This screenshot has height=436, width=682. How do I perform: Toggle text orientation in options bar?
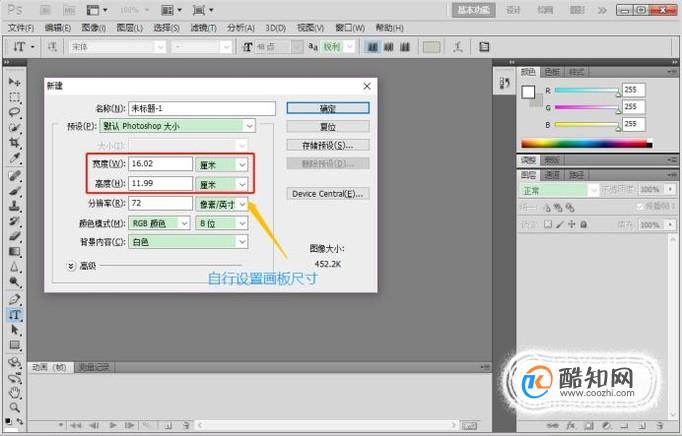pos(52,47)
